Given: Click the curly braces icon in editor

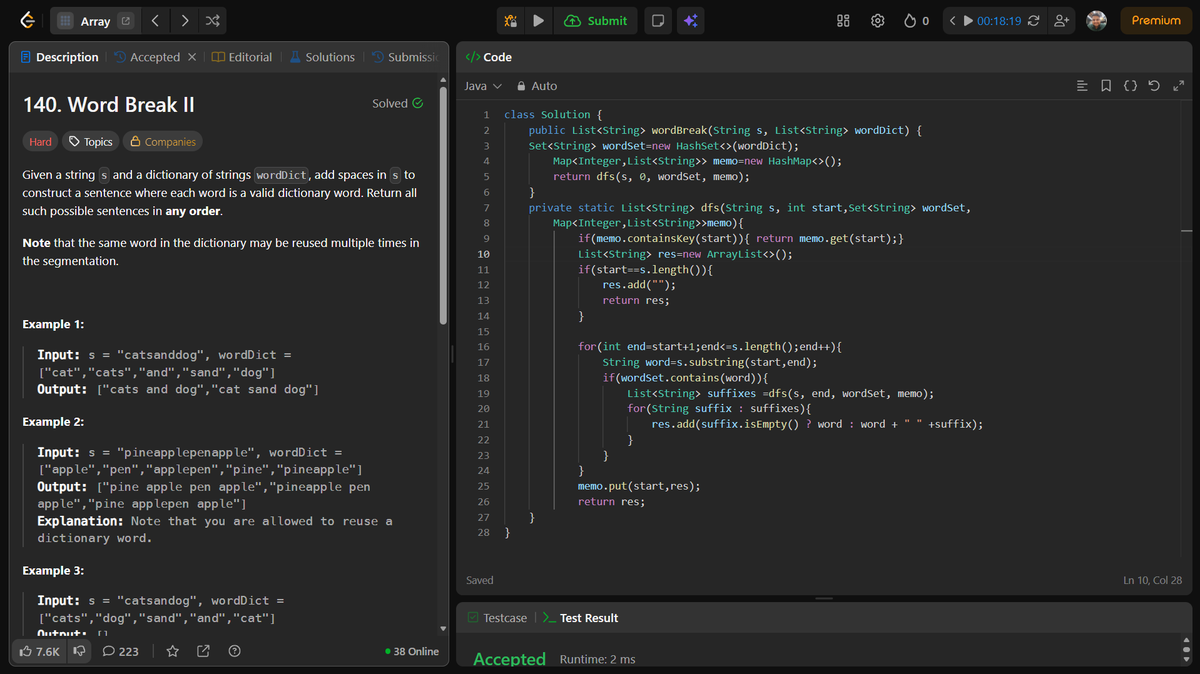Looking at the screenshot, I should (x=1130, y=86).
